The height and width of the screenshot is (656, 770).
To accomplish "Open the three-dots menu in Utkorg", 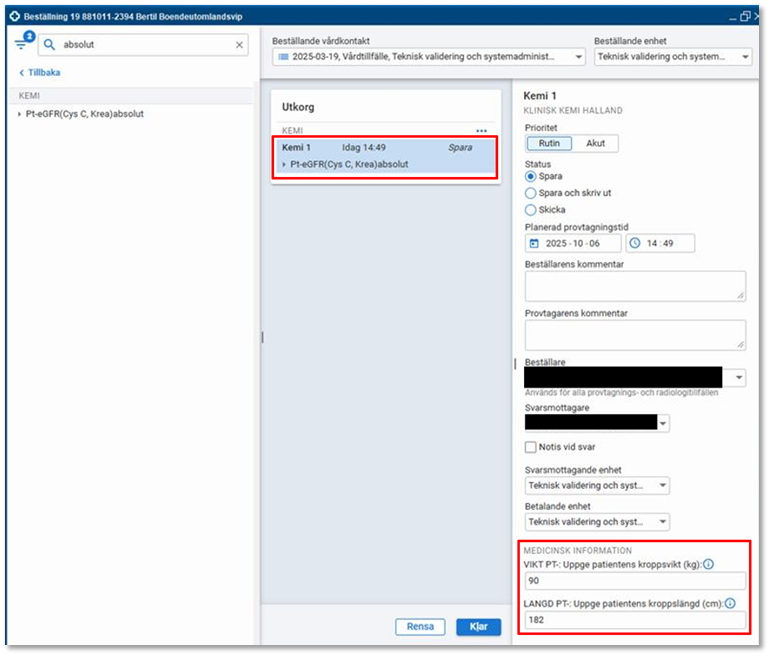I will point(481,131).
